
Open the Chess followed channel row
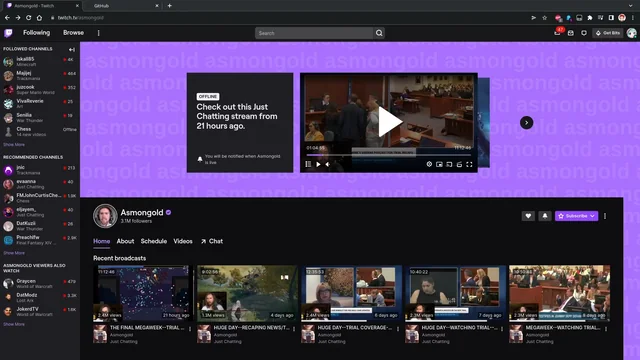click(x=40, y=131)
